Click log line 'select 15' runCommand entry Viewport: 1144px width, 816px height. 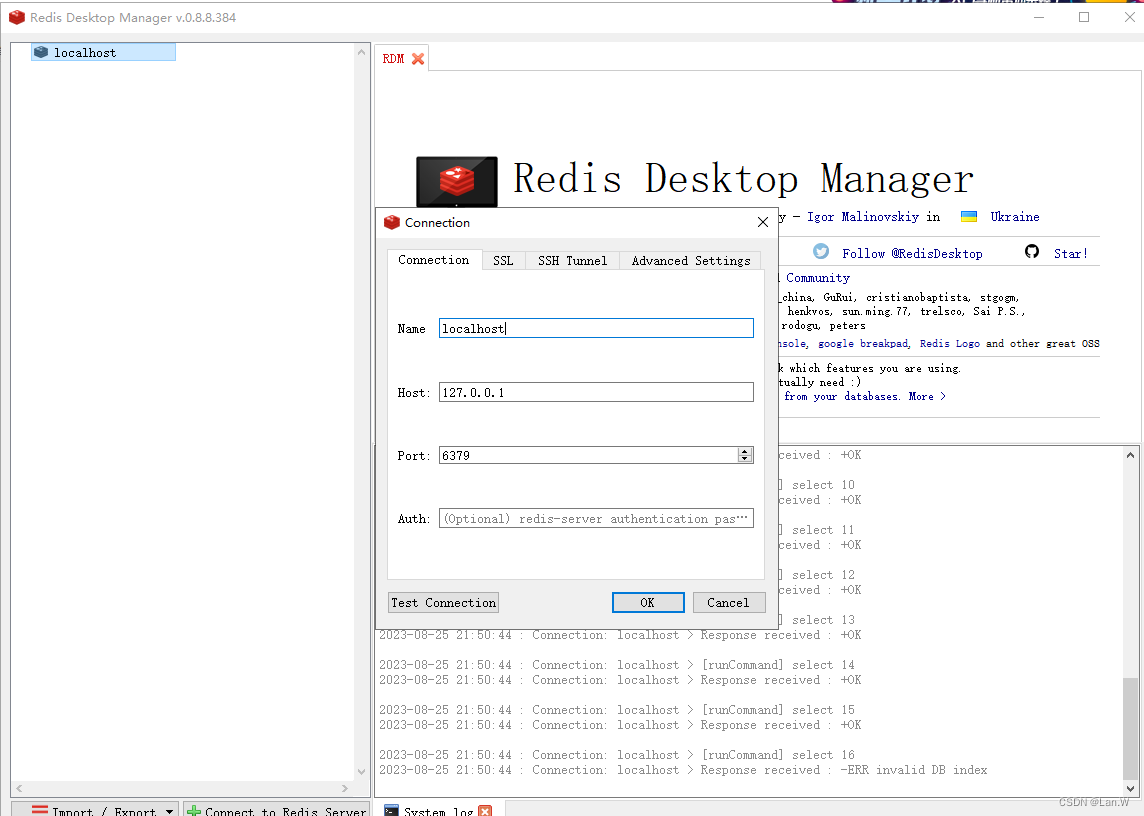(x=617, y=709)
